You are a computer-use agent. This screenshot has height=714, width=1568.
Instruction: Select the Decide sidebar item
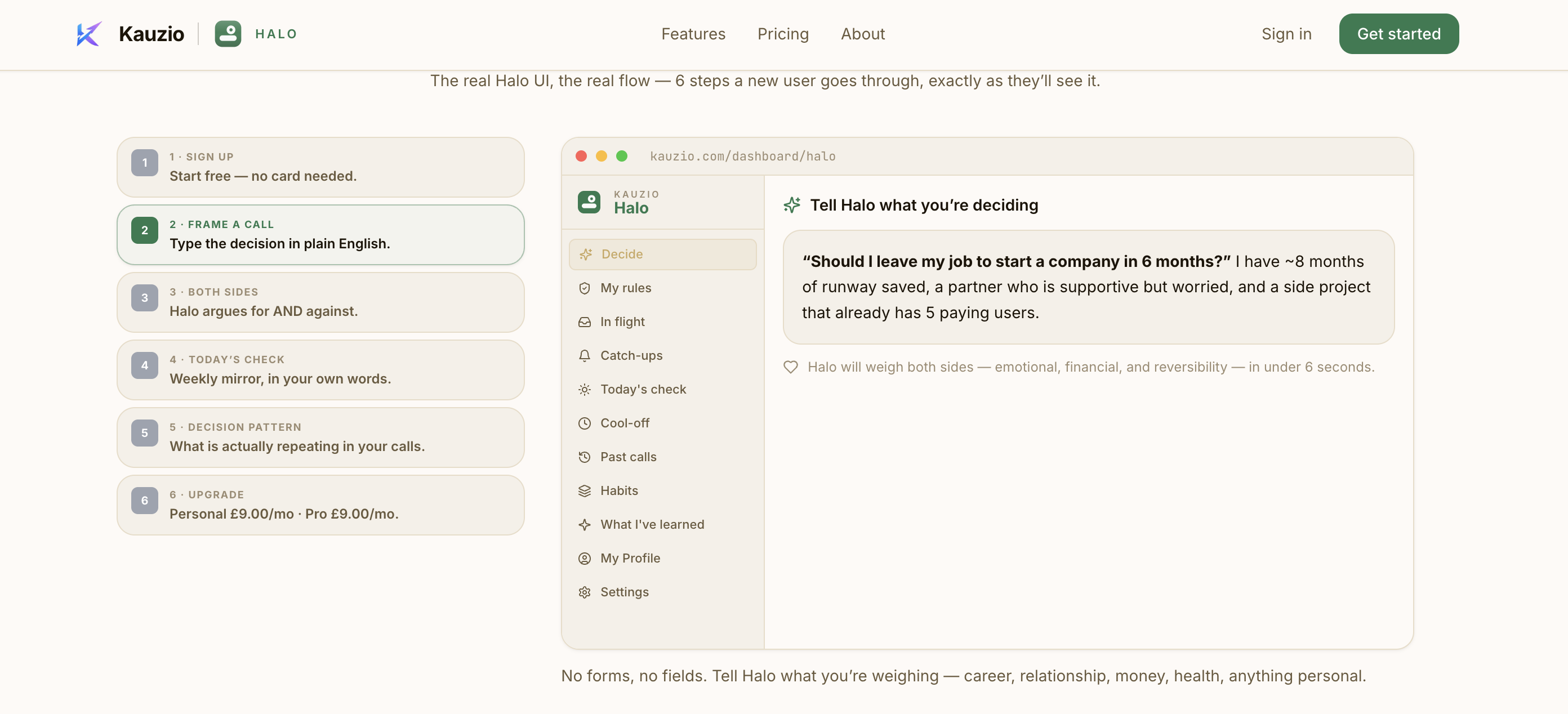pos(662,255)
